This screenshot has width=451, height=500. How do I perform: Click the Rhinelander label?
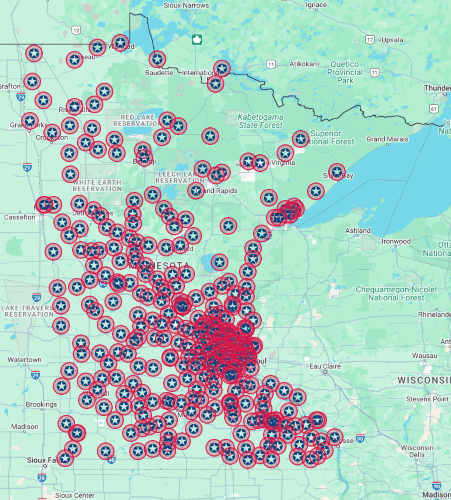(x=434, y=314)
